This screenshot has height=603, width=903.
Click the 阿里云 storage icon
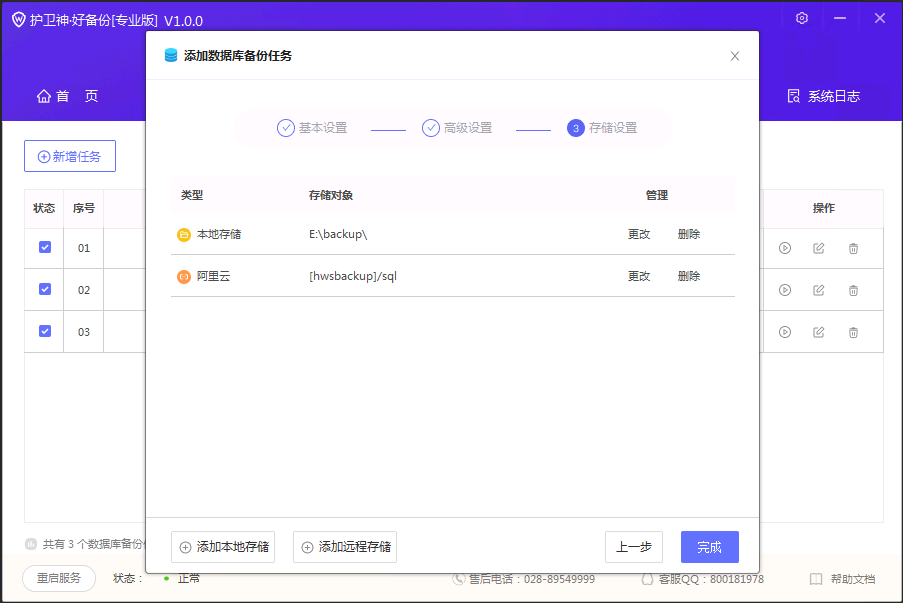(184, 276)
